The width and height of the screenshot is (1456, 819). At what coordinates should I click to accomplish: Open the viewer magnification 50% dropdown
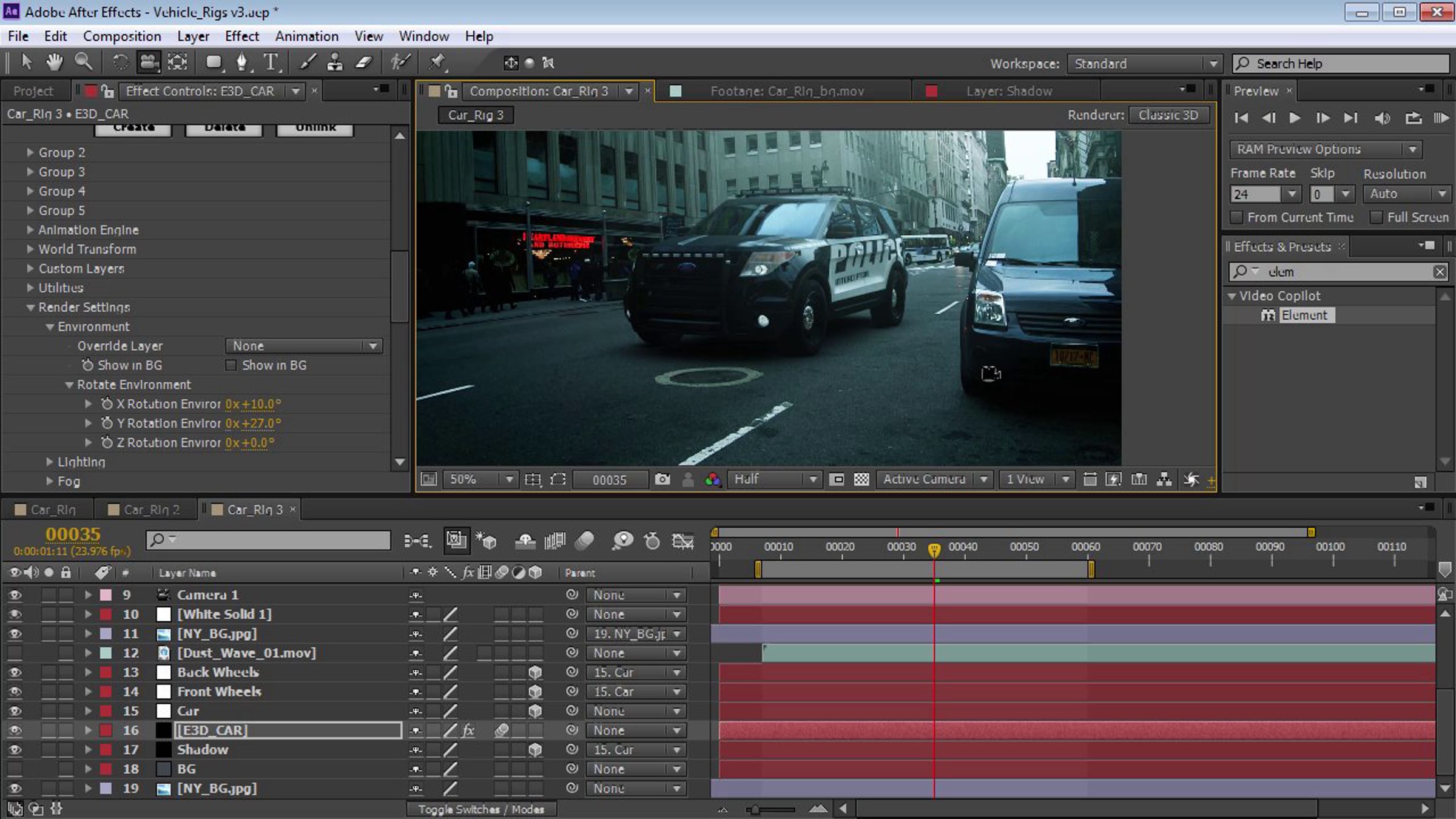(480, 479)
